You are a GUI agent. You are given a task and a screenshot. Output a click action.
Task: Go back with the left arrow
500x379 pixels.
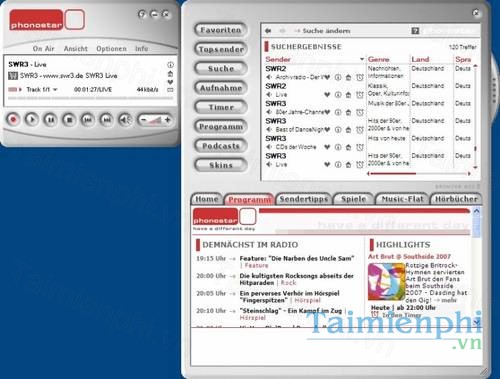(268, 31)
